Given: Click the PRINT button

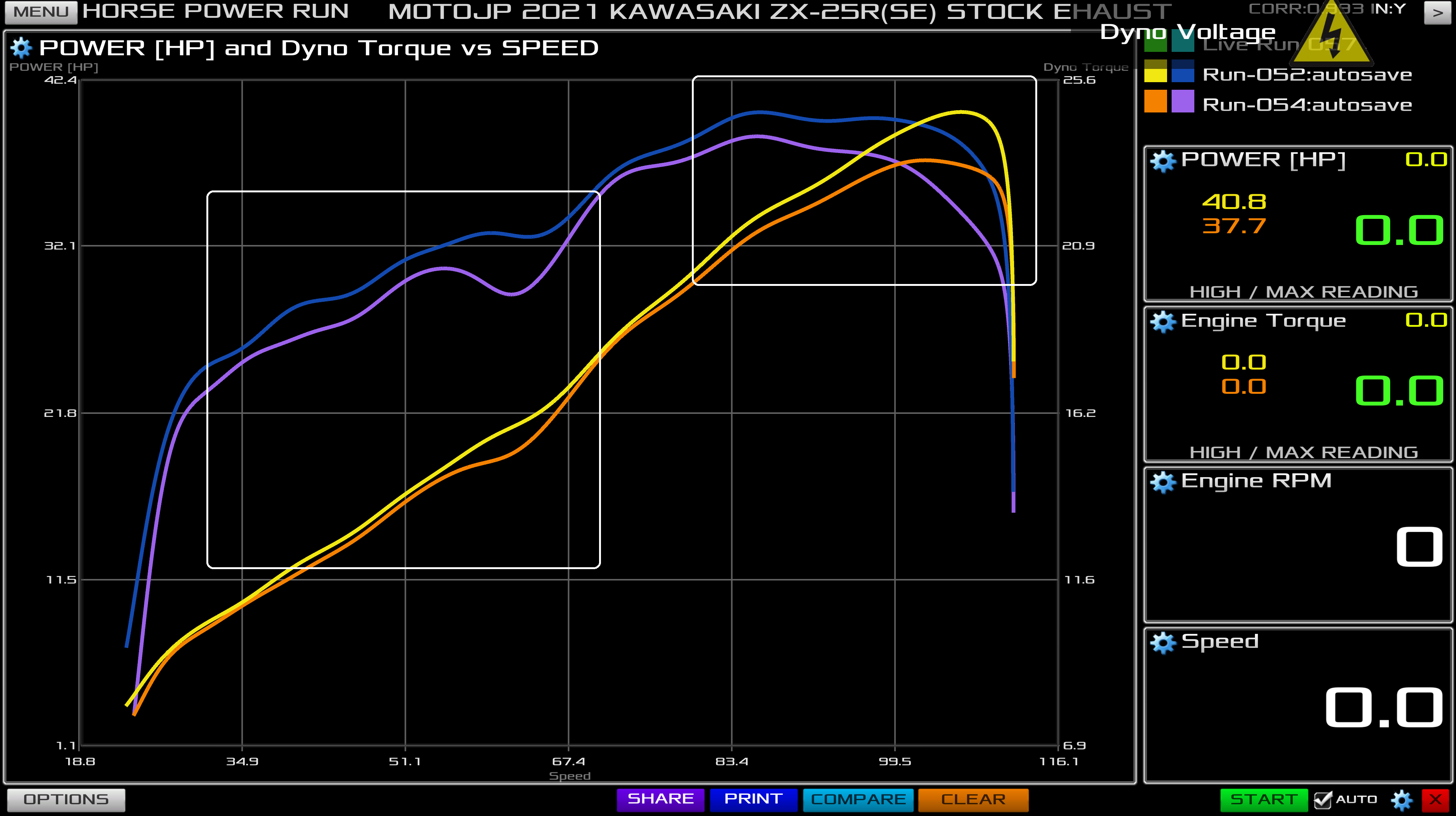Looking at the screenshot, I should pyautogui.click(x=754, y=800).
